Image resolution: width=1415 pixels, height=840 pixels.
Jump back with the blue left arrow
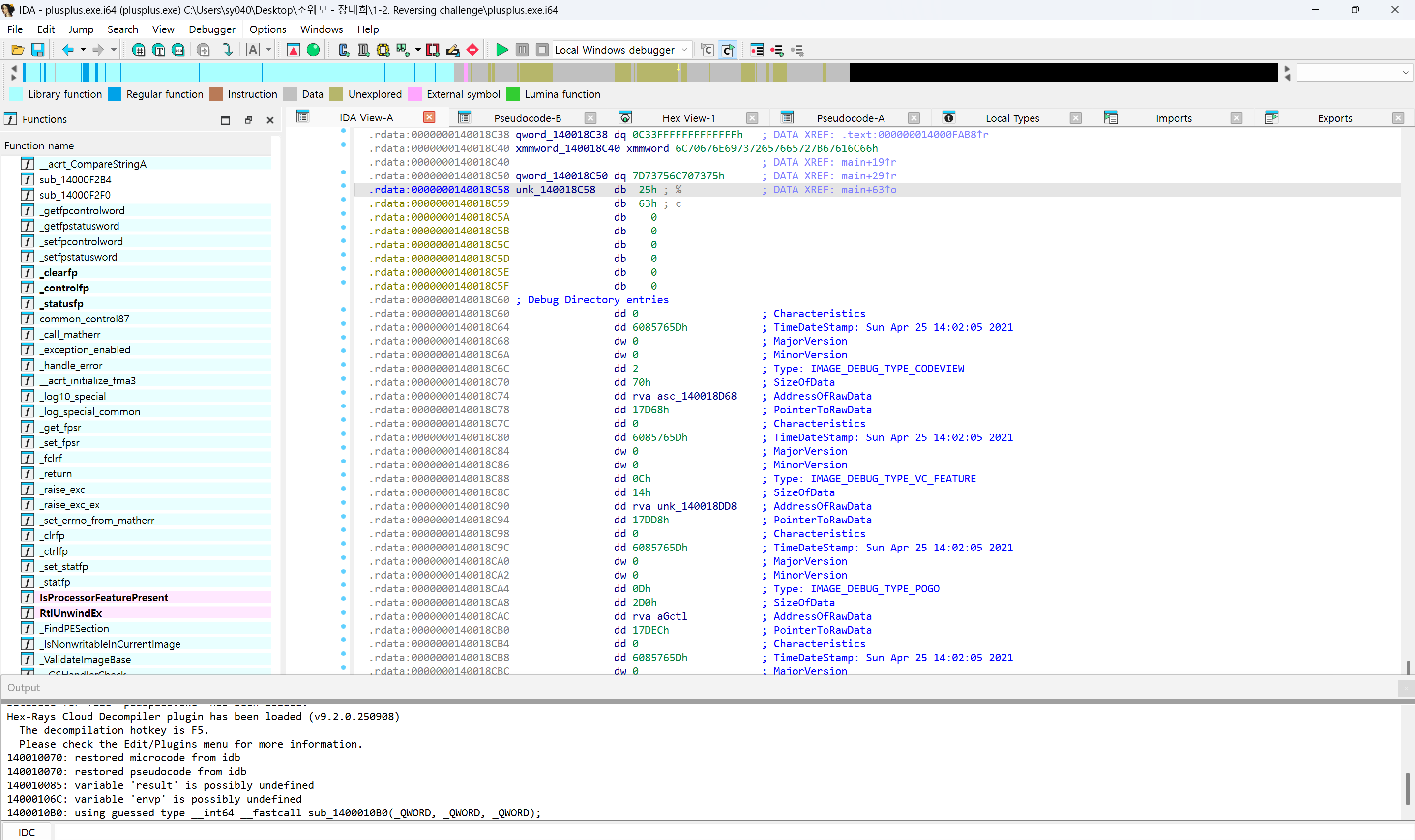[x=67, y=50]
